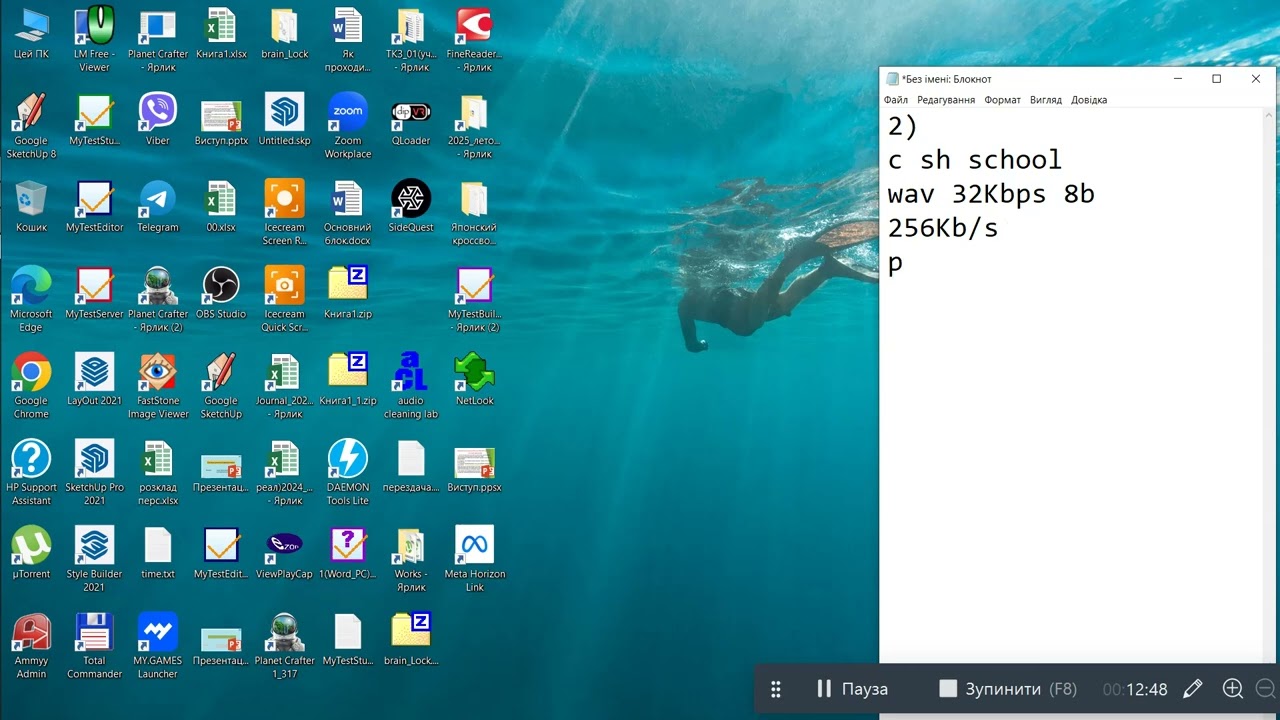The width and height of the screenshot is (1280, 720).
Task: Open LM Free Viewer shortcut
Action: point(94,39)
